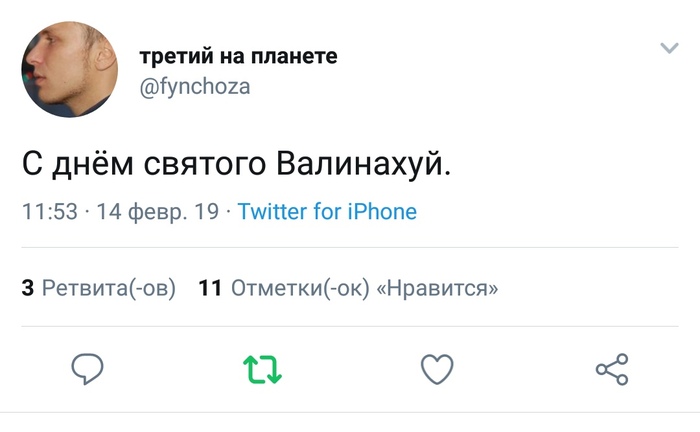
Task: Like the tweet with the heart icon
Action: coord(437,369)
